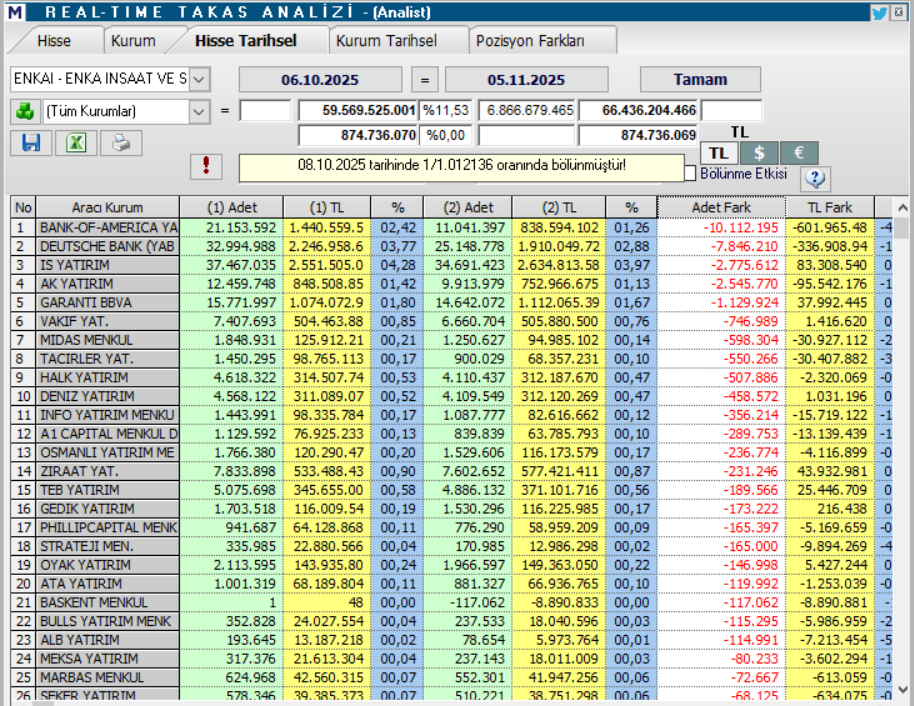Enable the Bölünme Etkisi checkbox
This screenshot has height=706, width=914.
tap(689, 174)
